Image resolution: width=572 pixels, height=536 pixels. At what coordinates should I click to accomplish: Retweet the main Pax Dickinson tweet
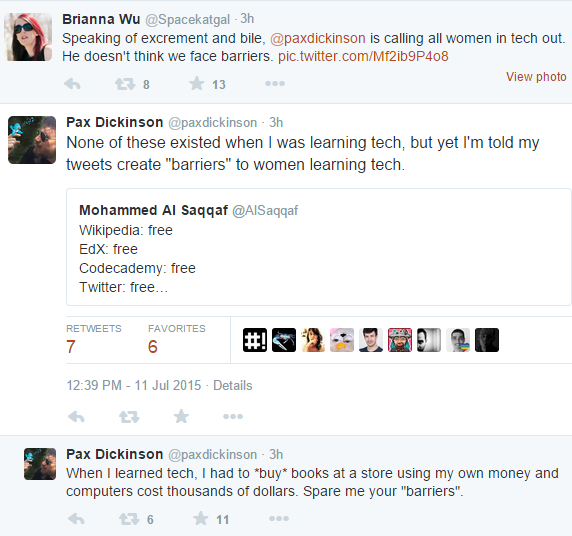pos(129,416)
